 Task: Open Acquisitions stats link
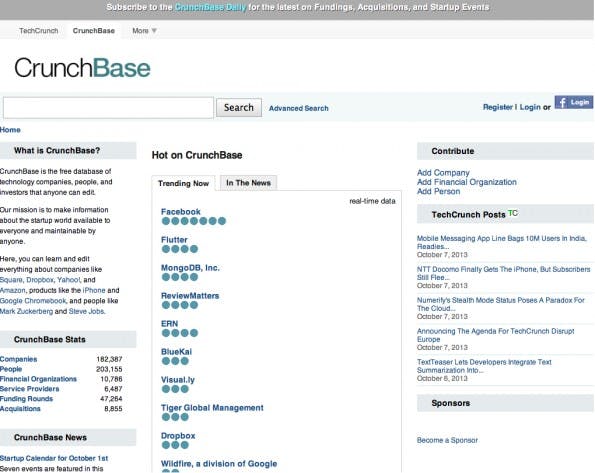(20, 408)
